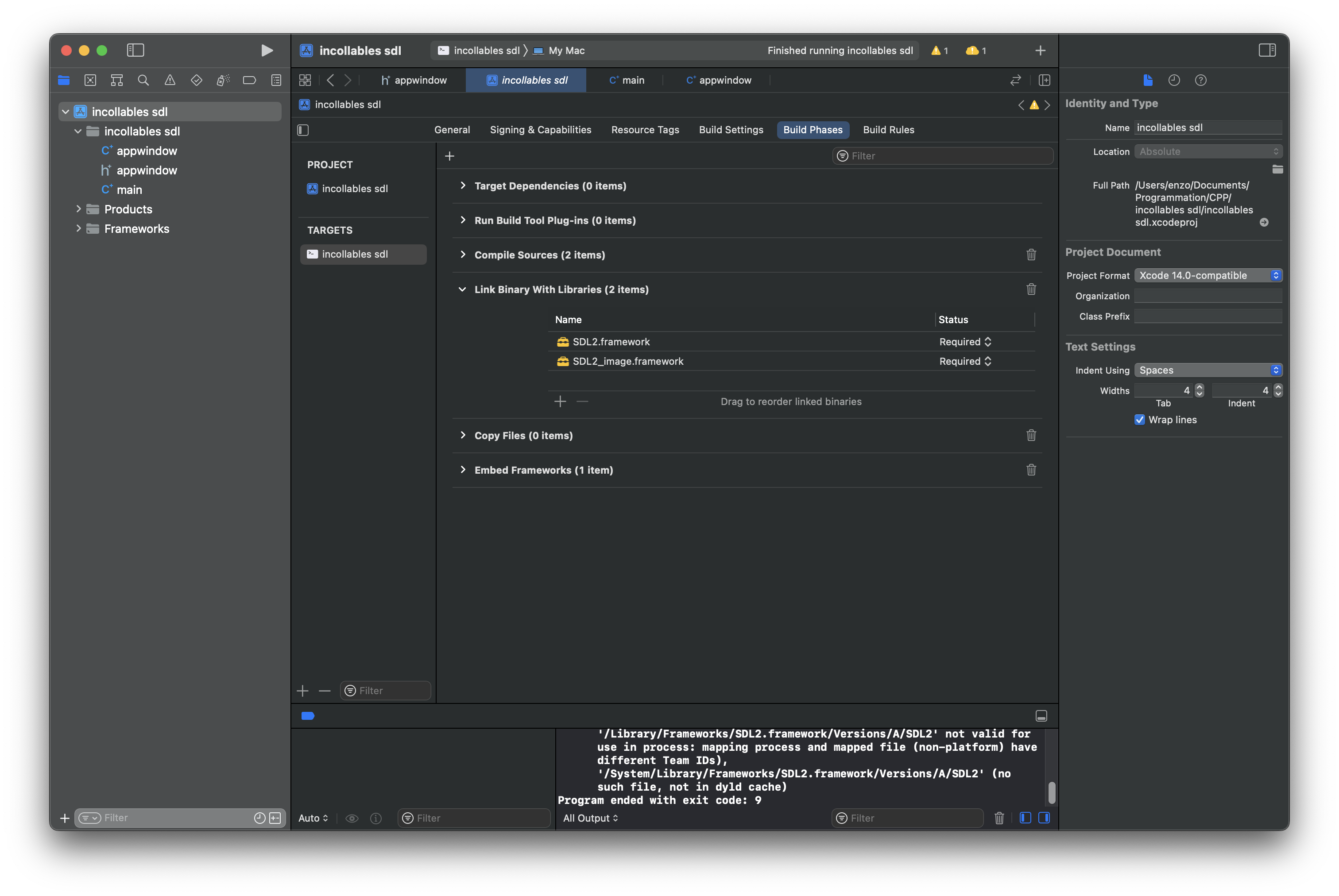Switch to Resource Tags tab

645,130
